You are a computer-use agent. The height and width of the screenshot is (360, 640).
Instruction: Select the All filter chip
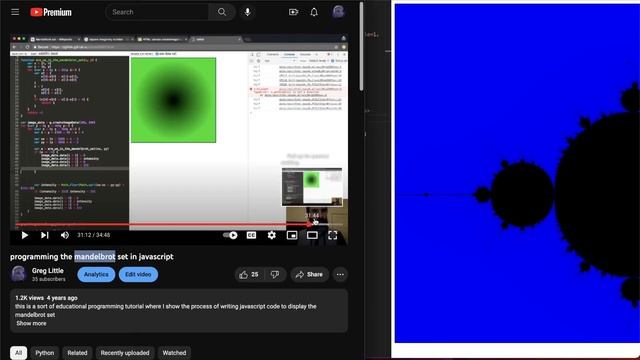pos(18,353)
